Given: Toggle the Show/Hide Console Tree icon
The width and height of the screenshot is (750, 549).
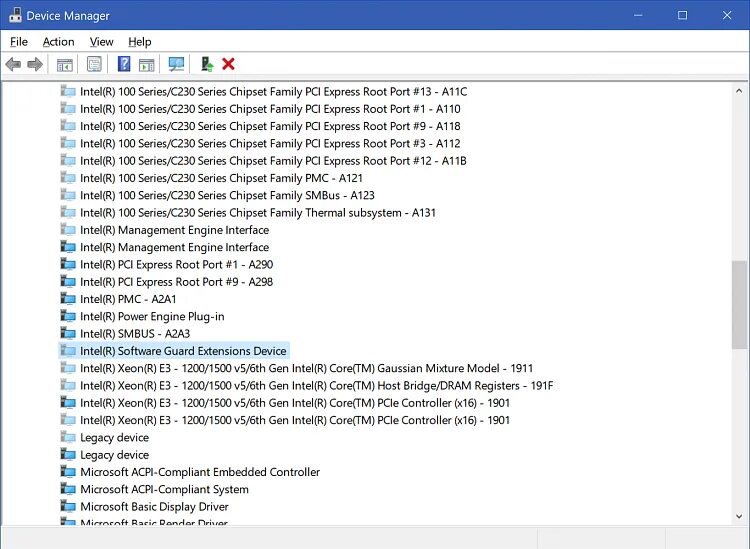Looking at the screenshot, I should 65,64.
